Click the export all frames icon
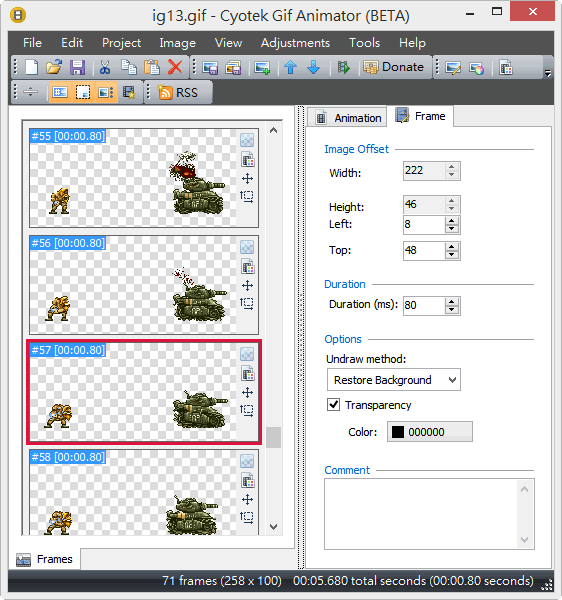Screen dimensions: 562x600 click(x=233, y=68)
